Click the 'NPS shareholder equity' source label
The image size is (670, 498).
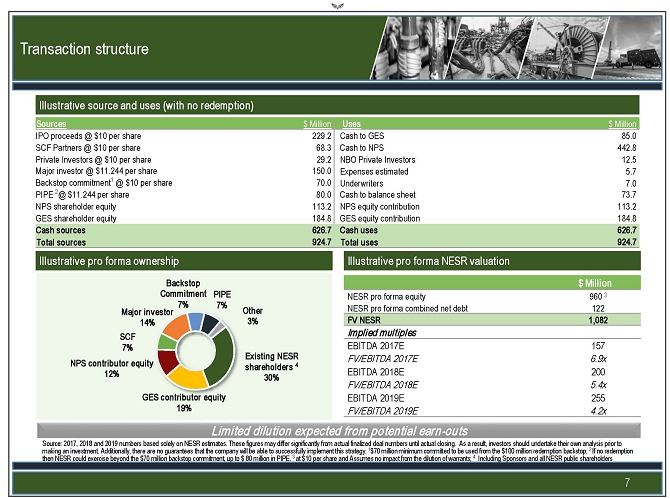click(x=76, y=207)
